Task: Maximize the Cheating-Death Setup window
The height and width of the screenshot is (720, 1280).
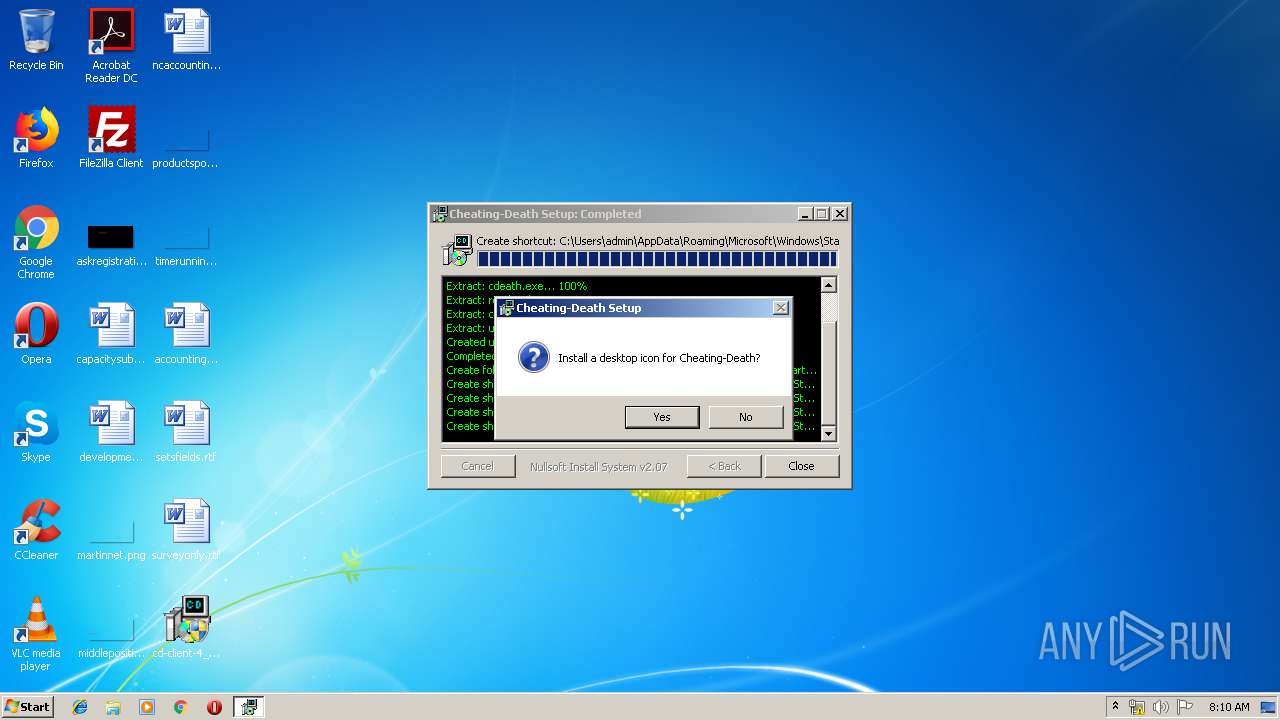Action: pos(822,214)
